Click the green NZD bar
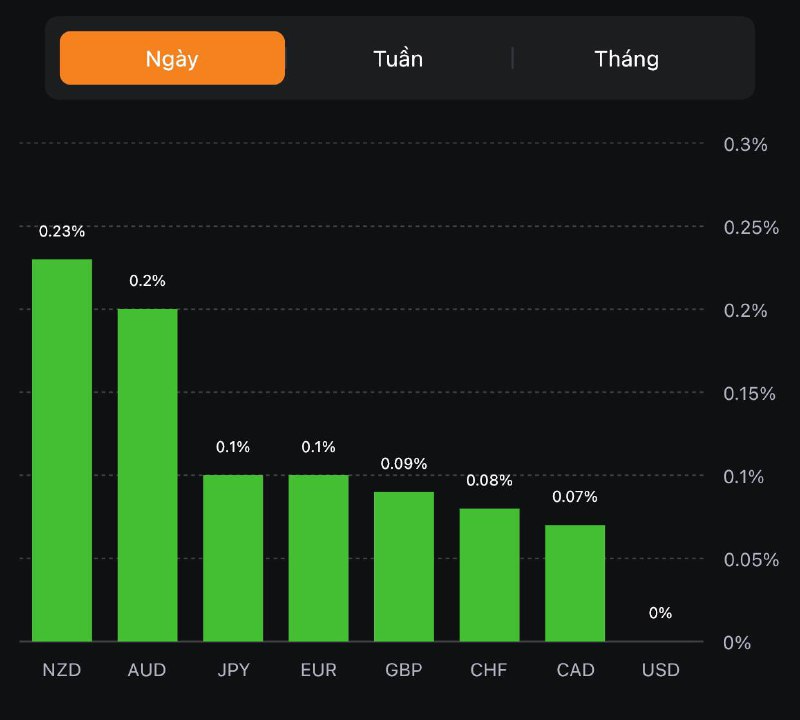Image resolution: width=800 pixels, height=720 pixels. (x=62, y=450)
